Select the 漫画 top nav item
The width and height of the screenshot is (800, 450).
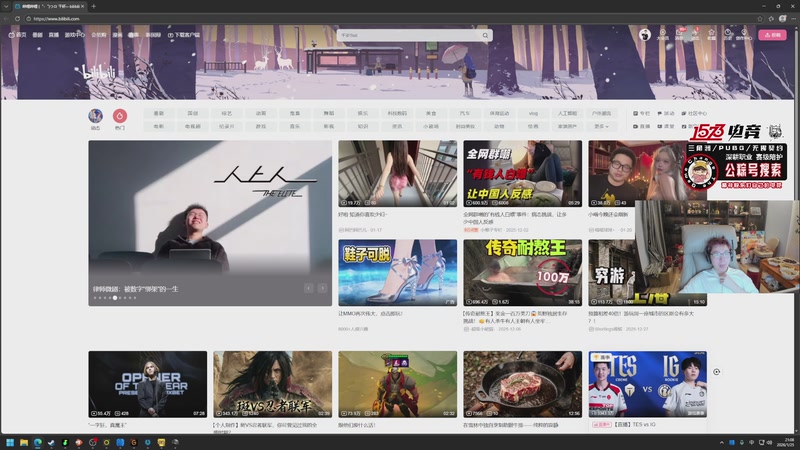point(117,35)
